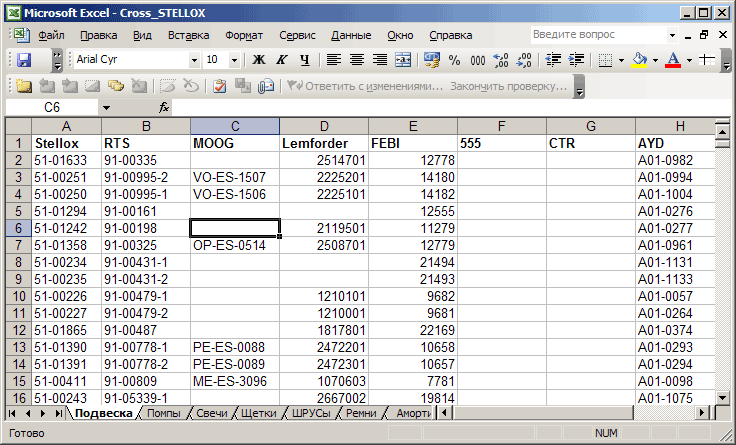Open the Вставка menu
The width and height of the screenshot is (736, 445).
click(188, 35)
